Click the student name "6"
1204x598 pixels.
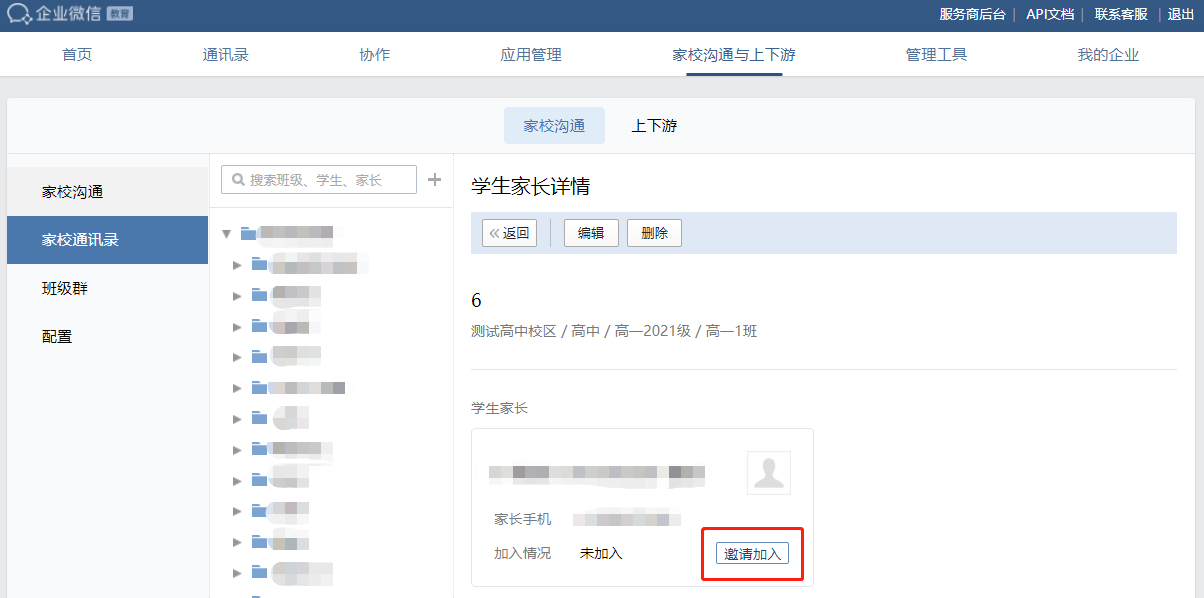pos(476,301)
